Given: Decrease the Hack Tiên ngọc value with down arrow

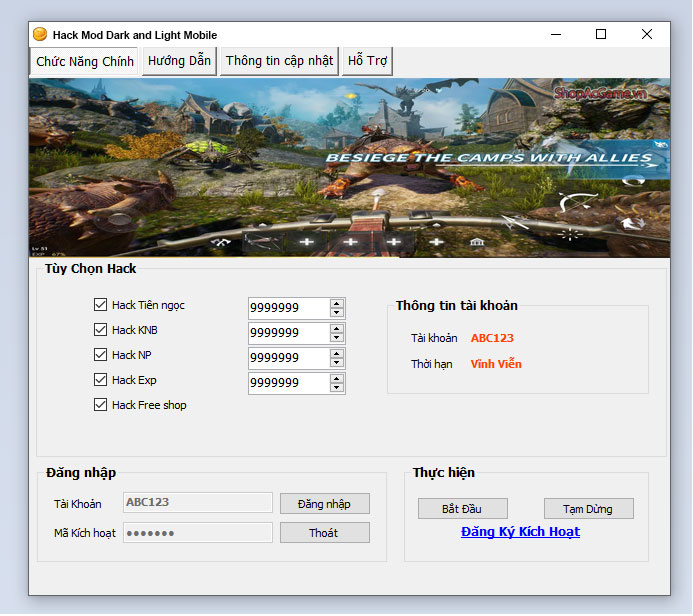Looking at the screenshot, I should 337,312.
